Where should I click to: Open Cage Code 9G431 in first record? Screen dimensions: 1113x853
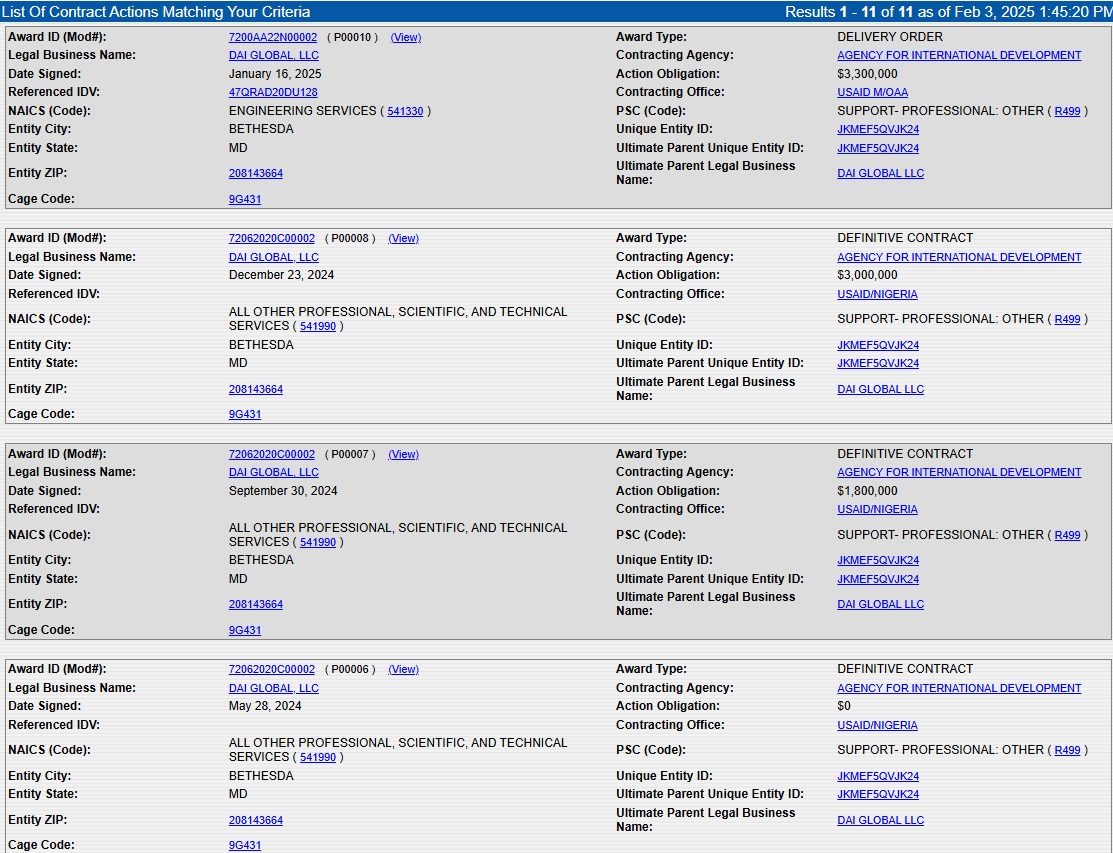(x=245, y=199)
